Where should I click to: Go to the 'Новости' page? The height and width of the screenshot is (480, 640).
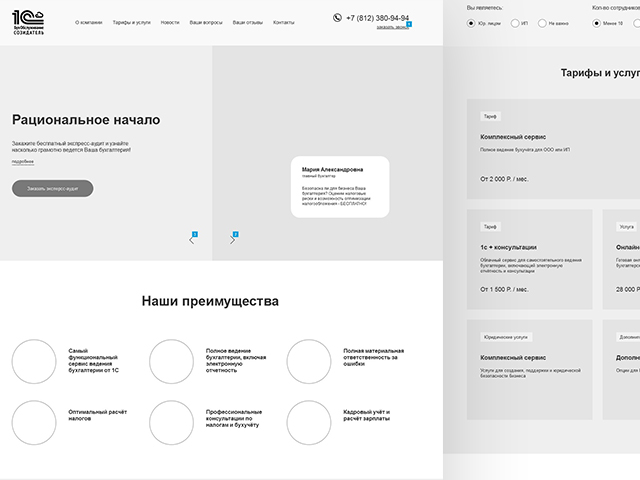(170, 22)
